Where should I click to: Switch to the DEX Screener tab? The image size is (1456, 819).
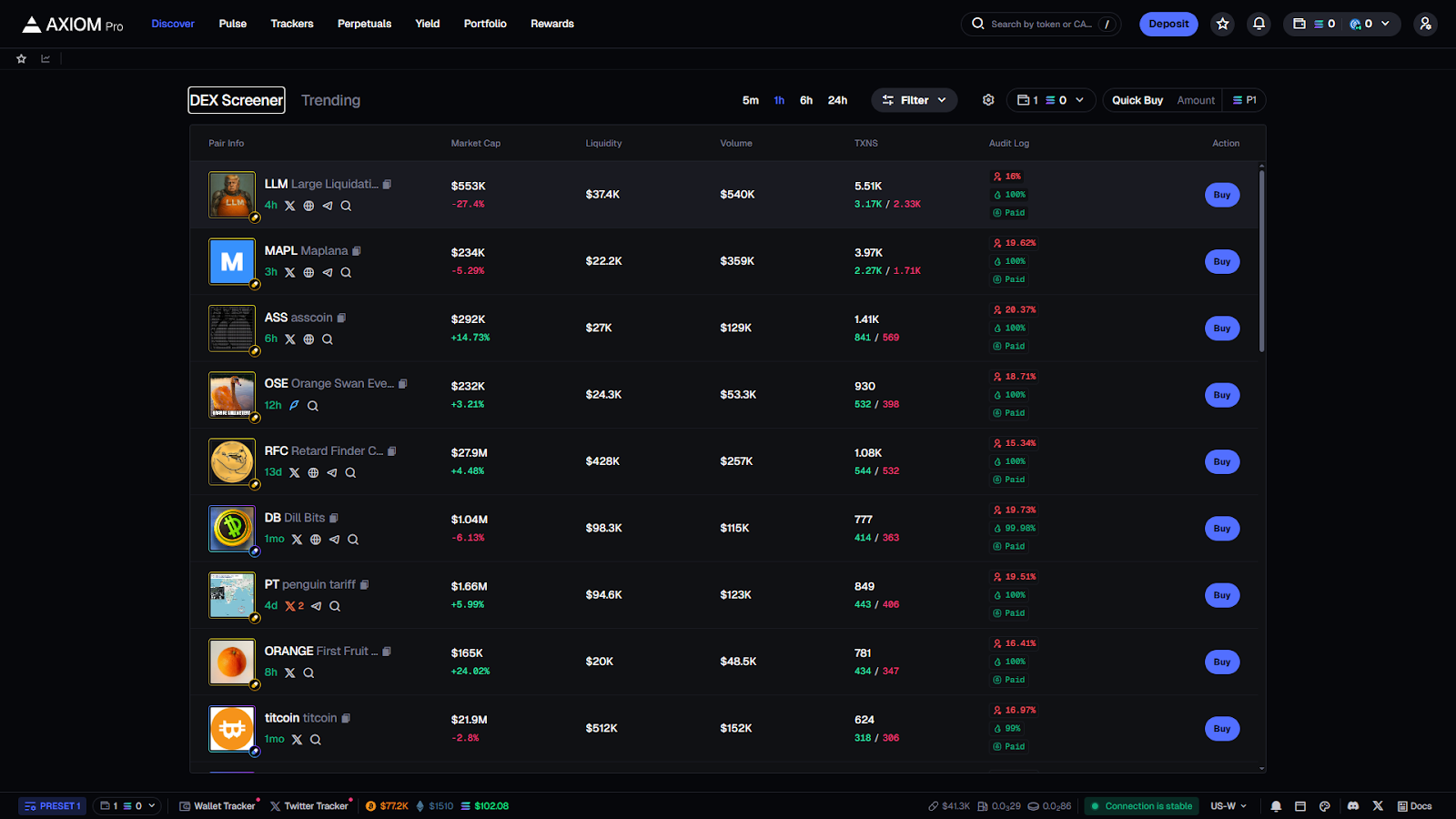[237, 100]
